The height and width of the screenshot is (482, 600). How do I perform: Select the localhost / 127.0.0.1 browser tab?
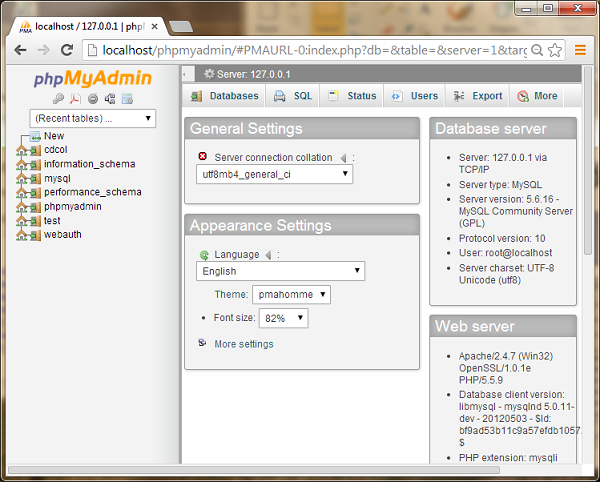click(x=88, y=27)
